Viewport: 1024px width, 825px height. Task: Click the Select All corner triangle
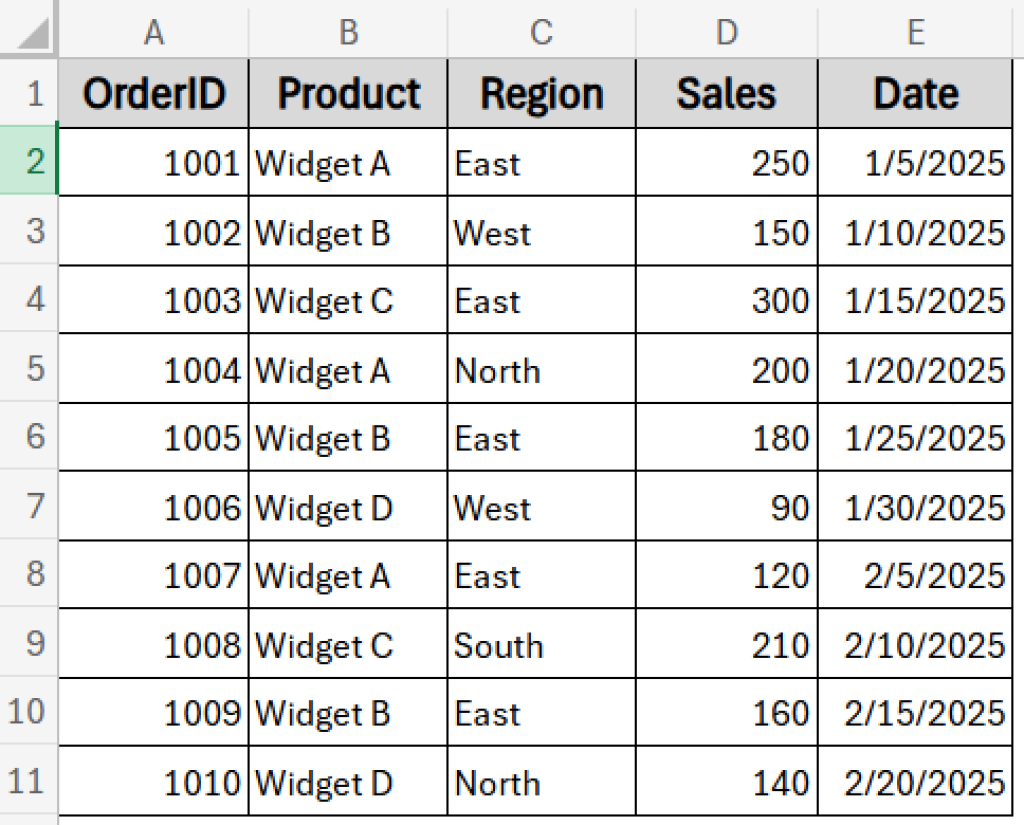coord(28,31)
